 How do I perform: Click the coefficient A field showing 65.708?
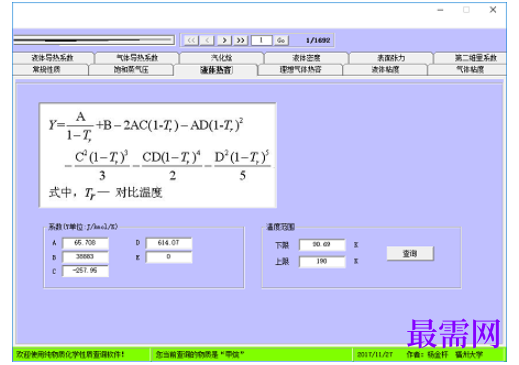pyautogui.click(x=85, y=243)
